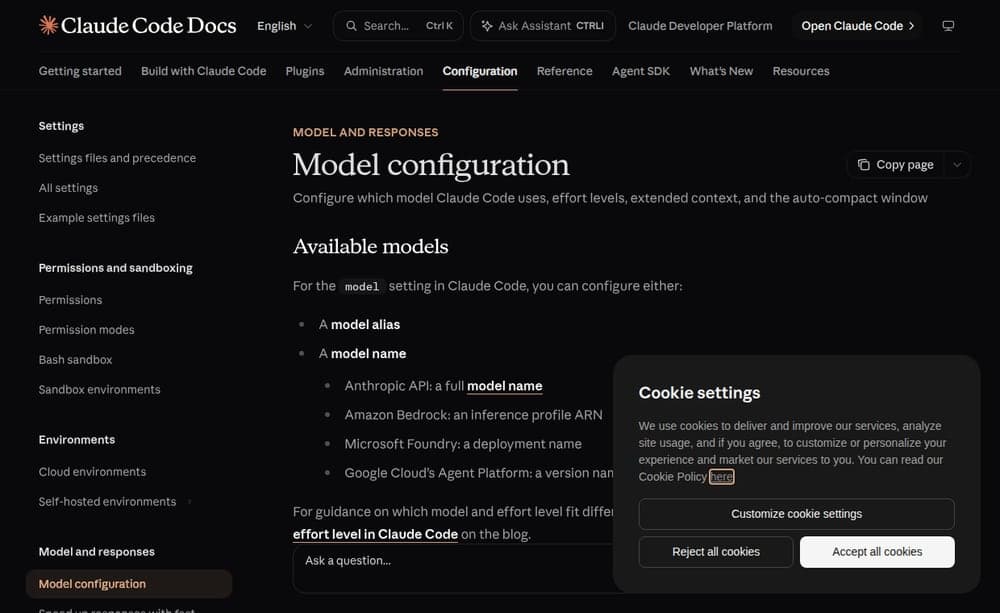1000x613 pixels.
Task: Open the Bash sandbox page
Action: pos(75,360)
